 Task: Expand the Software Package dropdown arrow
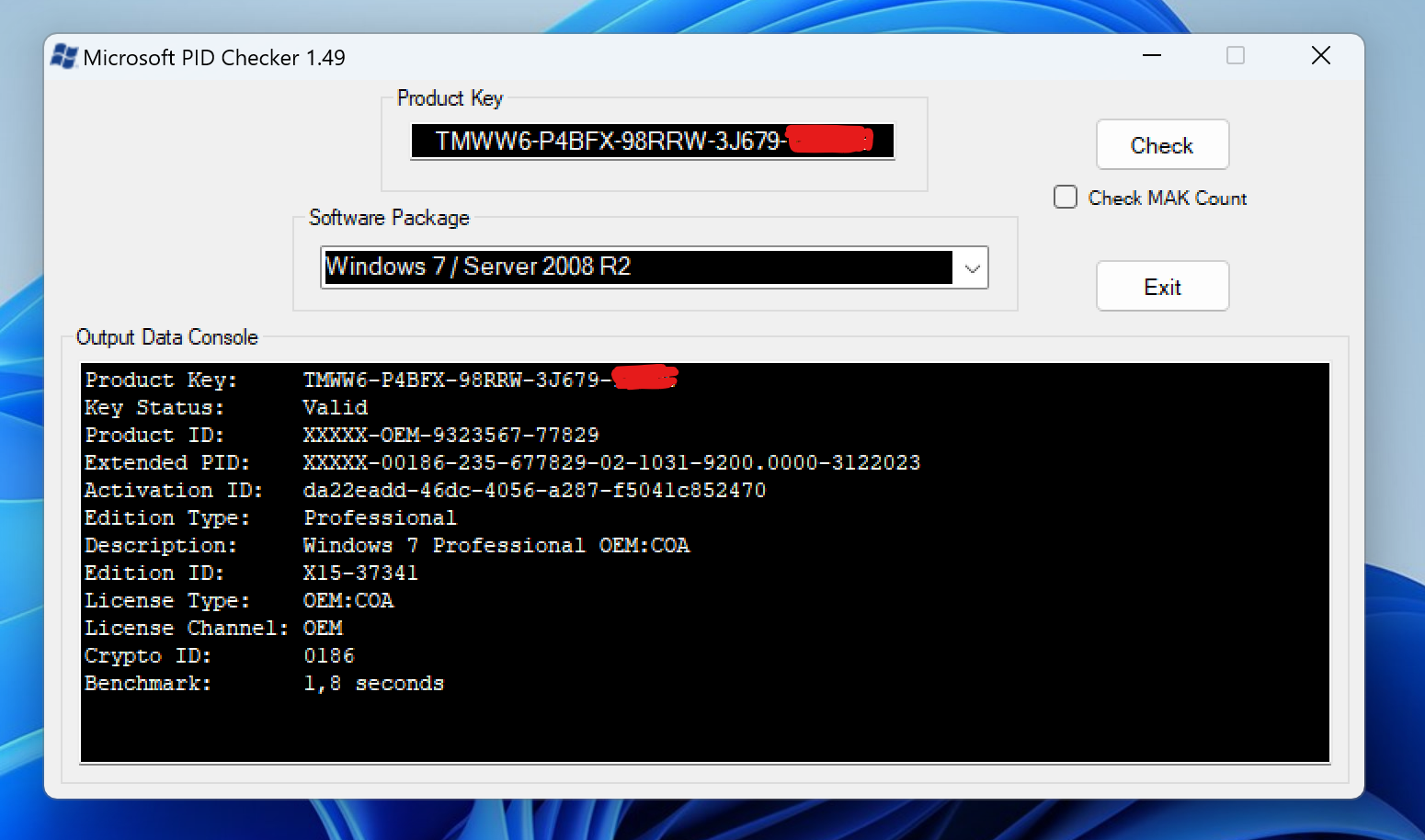tap(972, 267)
